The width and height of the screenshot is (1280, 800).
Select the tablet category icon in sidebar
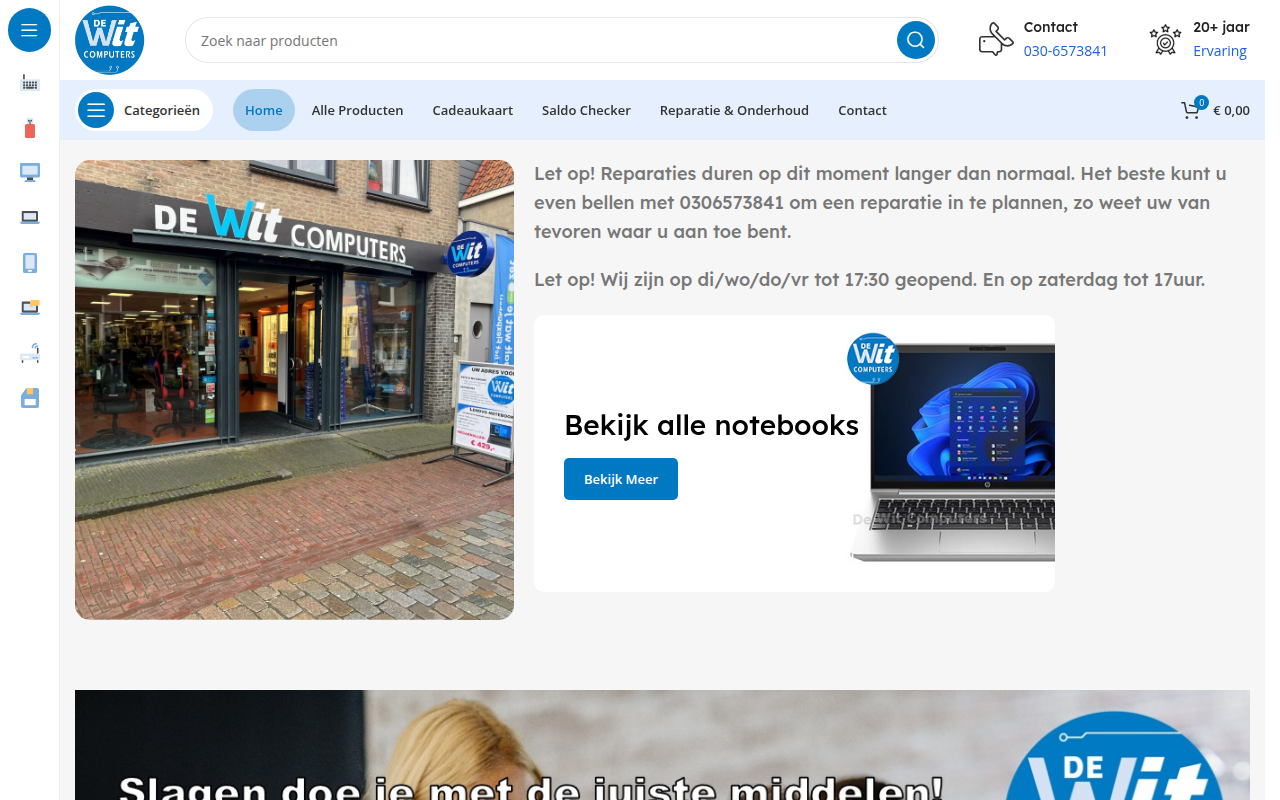click(x=30, y=262)
